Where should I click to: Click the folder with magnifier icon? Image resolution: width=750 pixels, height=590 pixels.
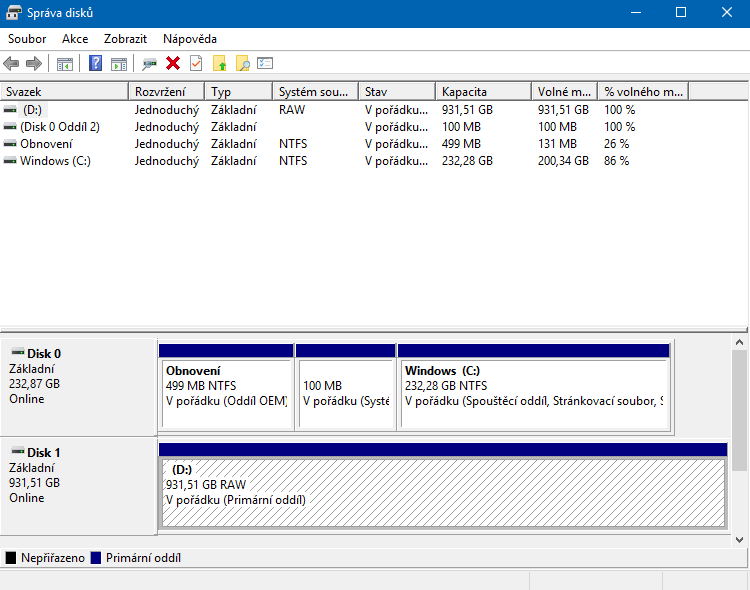point(242,64)
